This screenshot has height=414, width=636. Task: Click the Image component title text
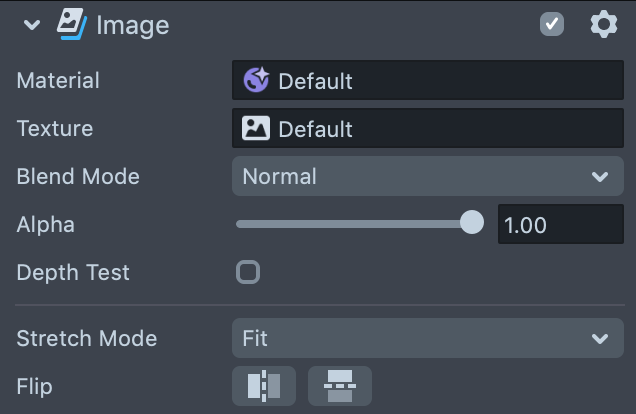132,26
